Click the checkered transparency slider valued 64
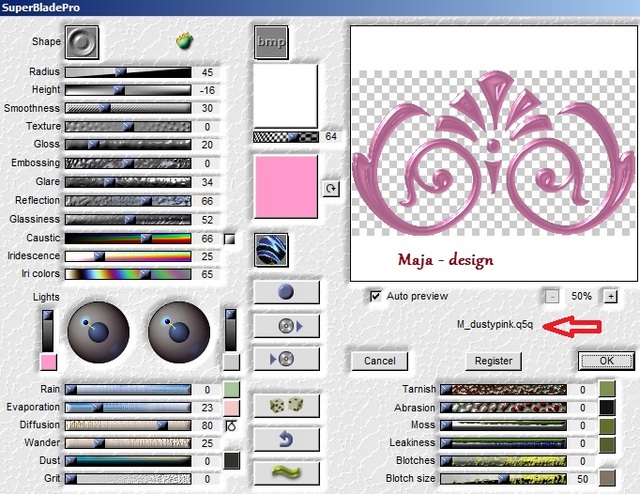 click(x=286, y=137)
